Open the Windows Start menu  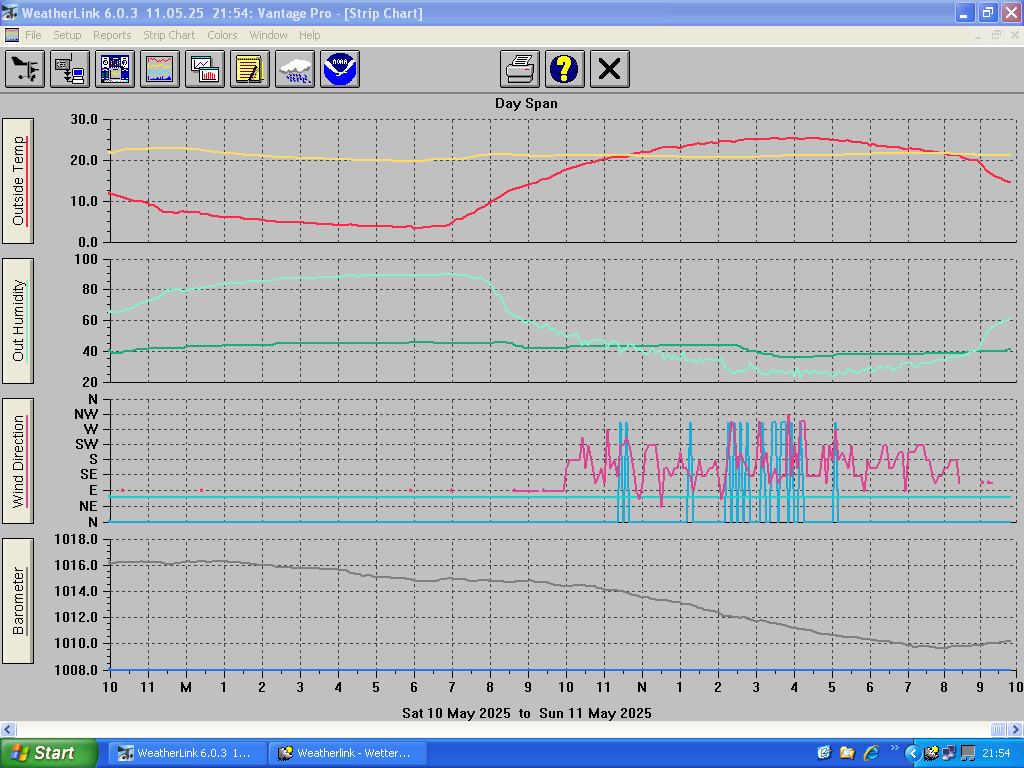click(x=48, y=754)
